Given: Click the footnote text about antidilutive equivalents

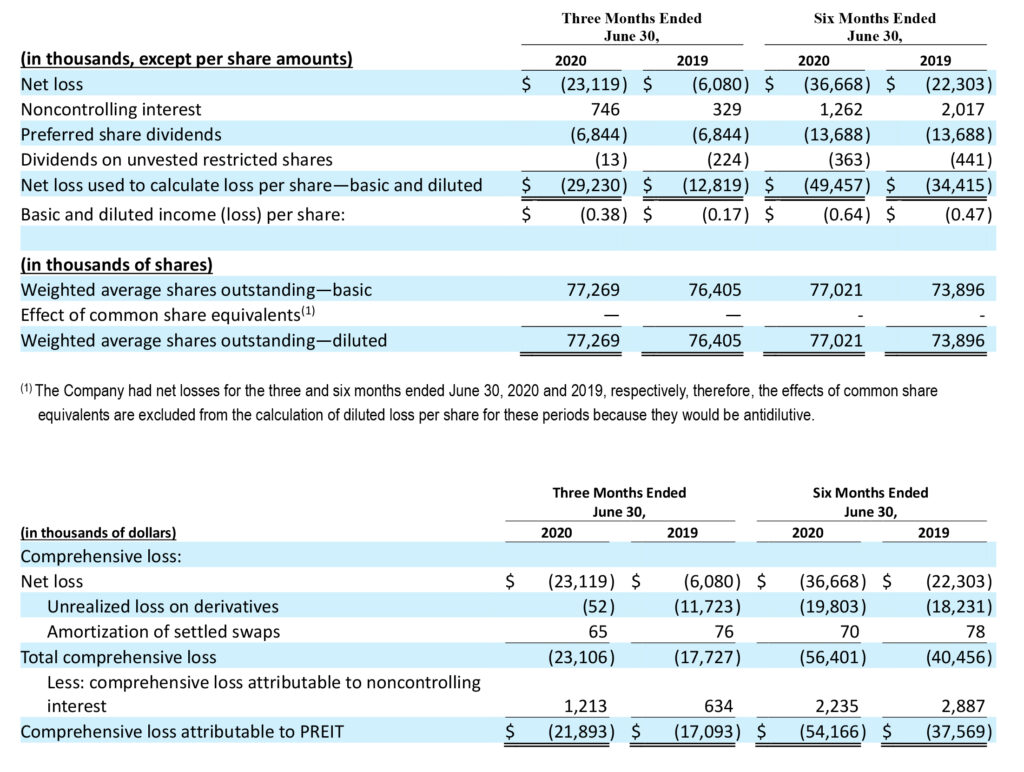Looking at the screenshot, I should click(x=479, y=402).
